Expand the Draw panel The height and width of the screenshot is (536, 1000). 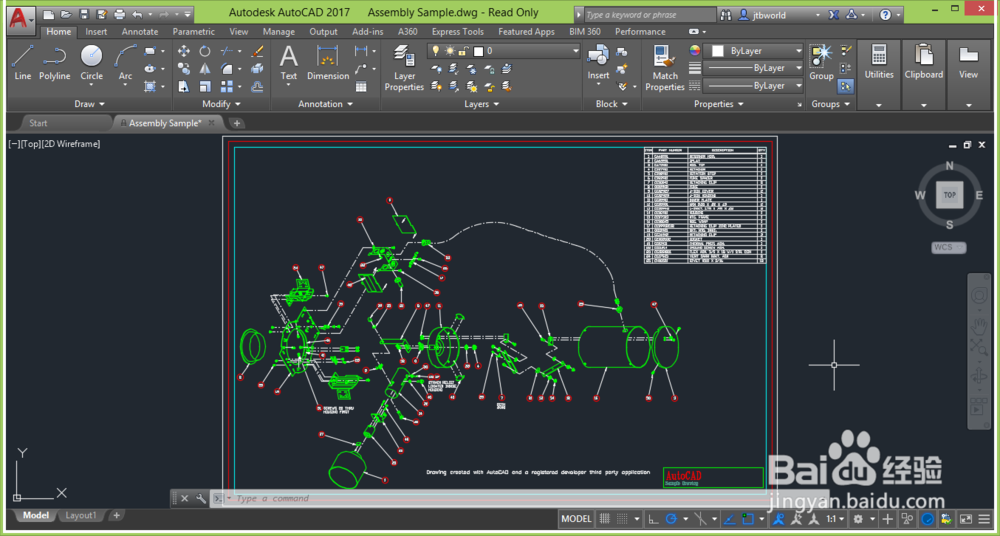click(89, 104)
